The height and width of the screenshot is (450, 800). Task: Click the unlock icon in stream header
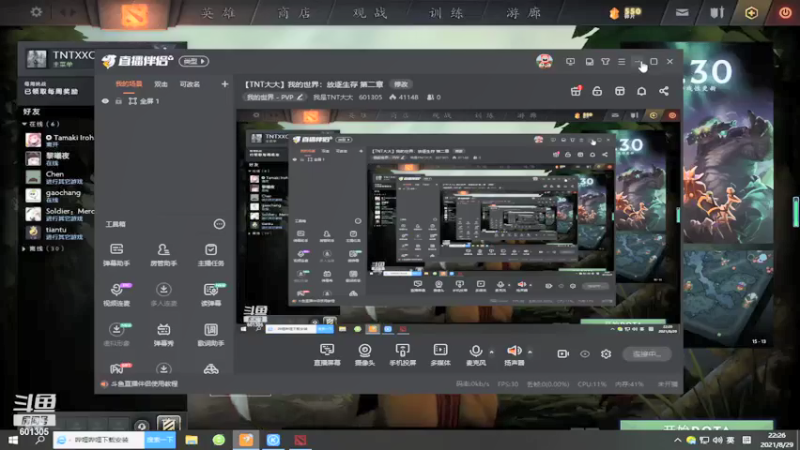(597, 91)
